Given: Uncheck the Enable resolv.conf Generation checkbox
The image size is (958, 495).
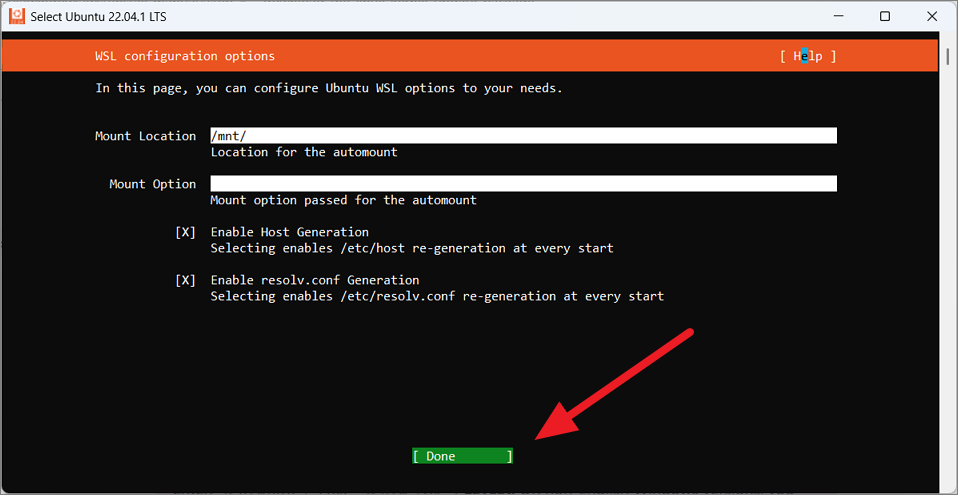Looking at the screenshot, I should point(185,280).
